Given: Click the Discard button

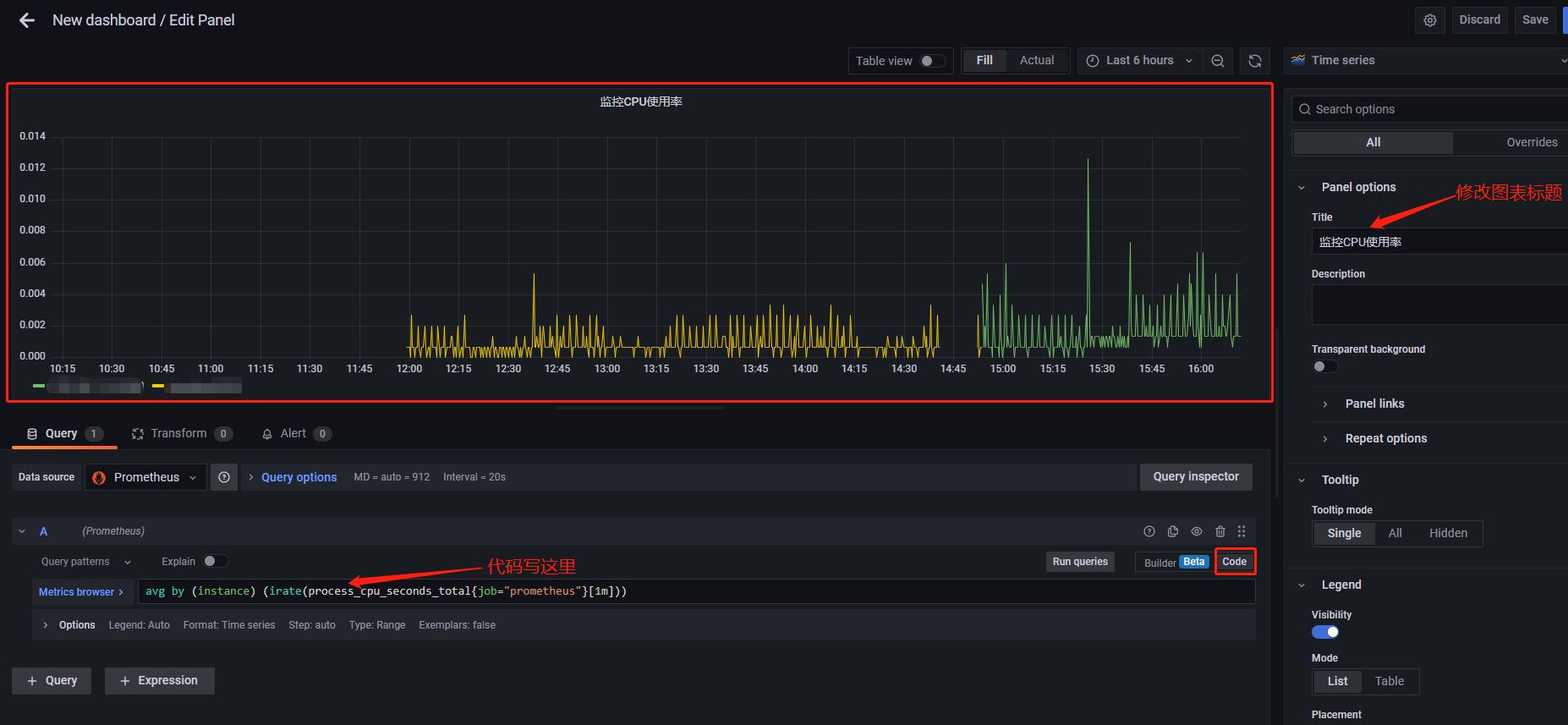Looking at the screenshot, I should [x=1479, y=20].
